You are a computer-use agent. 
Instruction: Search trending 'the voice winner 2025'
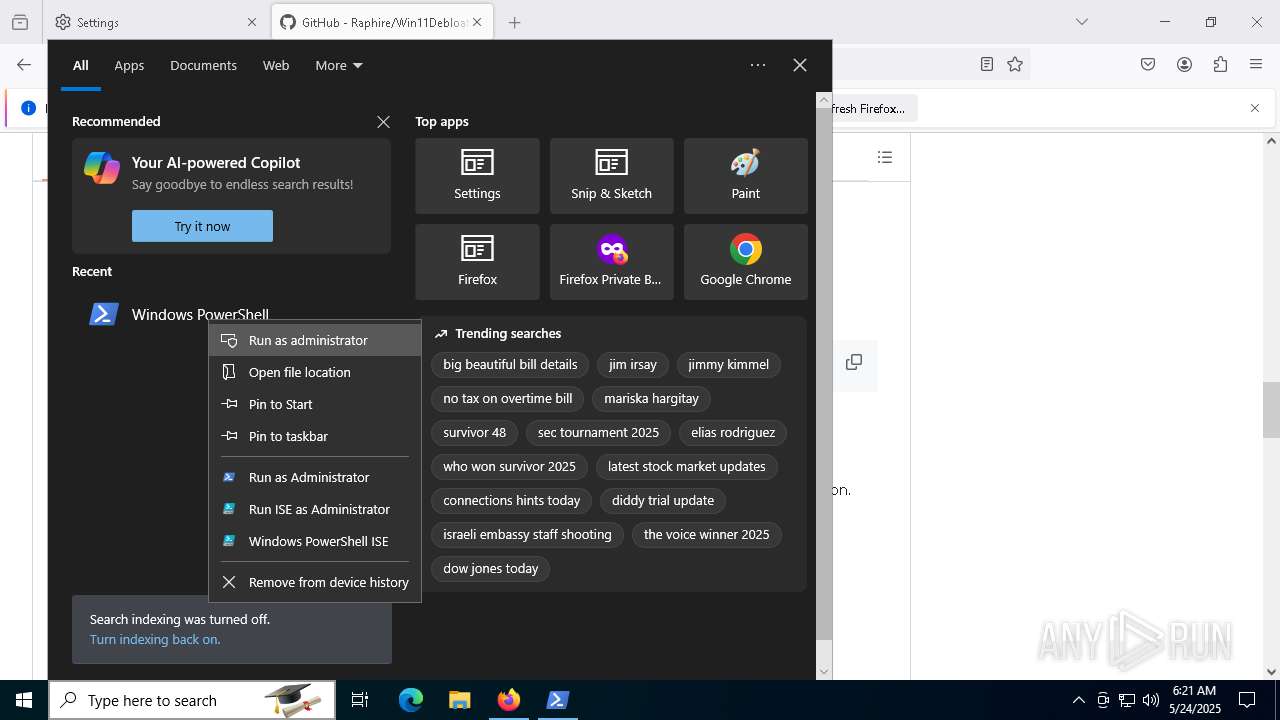tap(706, 535)
